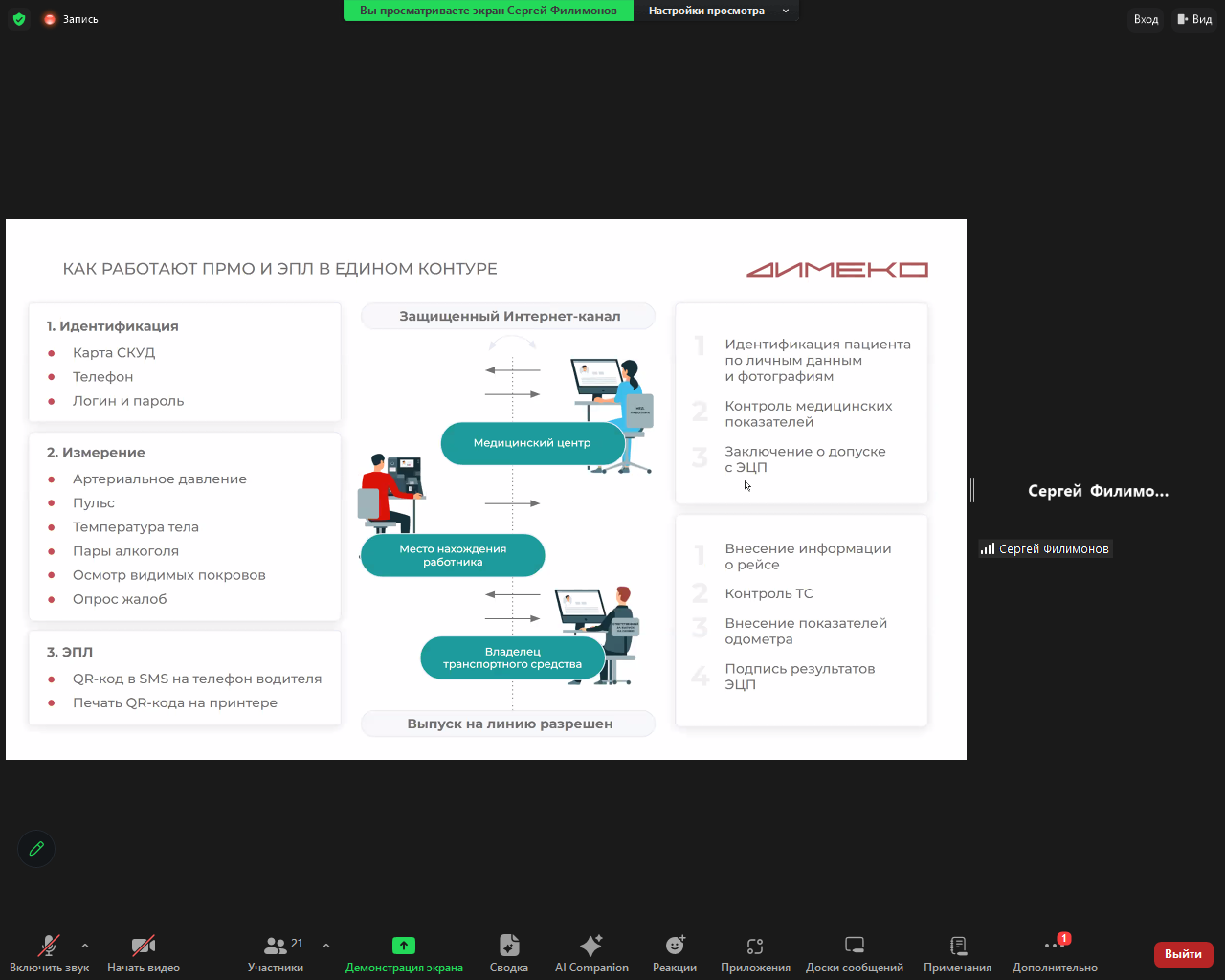Open the Сводка summary icon
This screenshot has width=1225, height=980.
click(x=509, y=947)
